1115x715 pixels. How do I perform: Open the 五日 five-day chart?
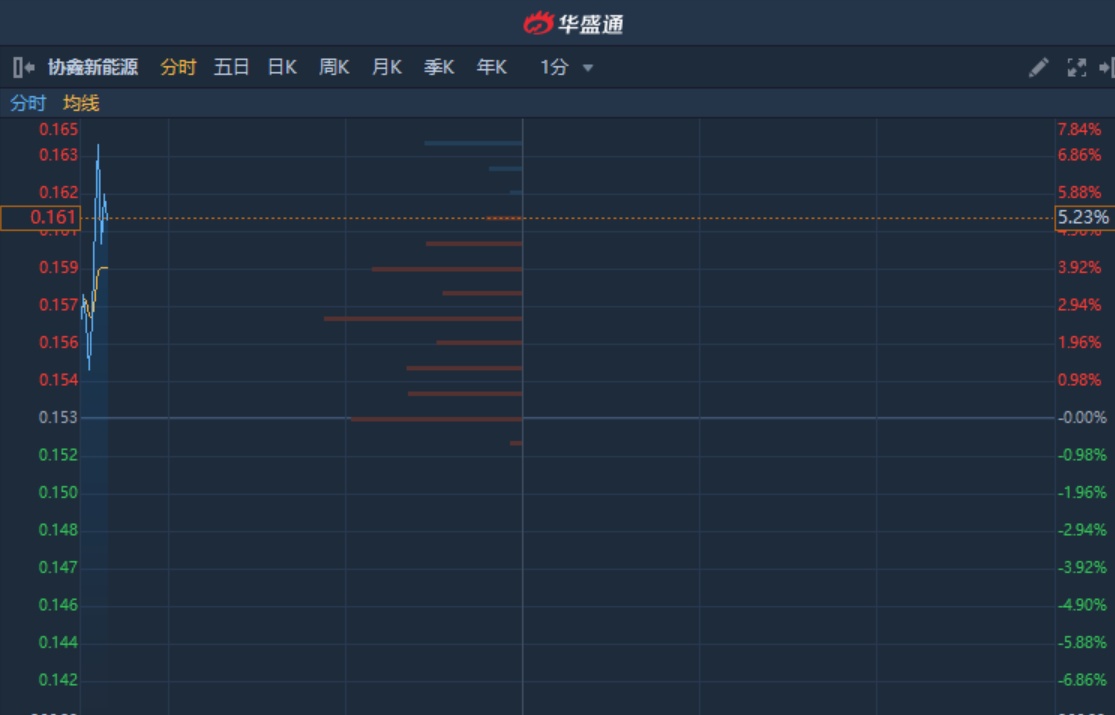[231, 67]
